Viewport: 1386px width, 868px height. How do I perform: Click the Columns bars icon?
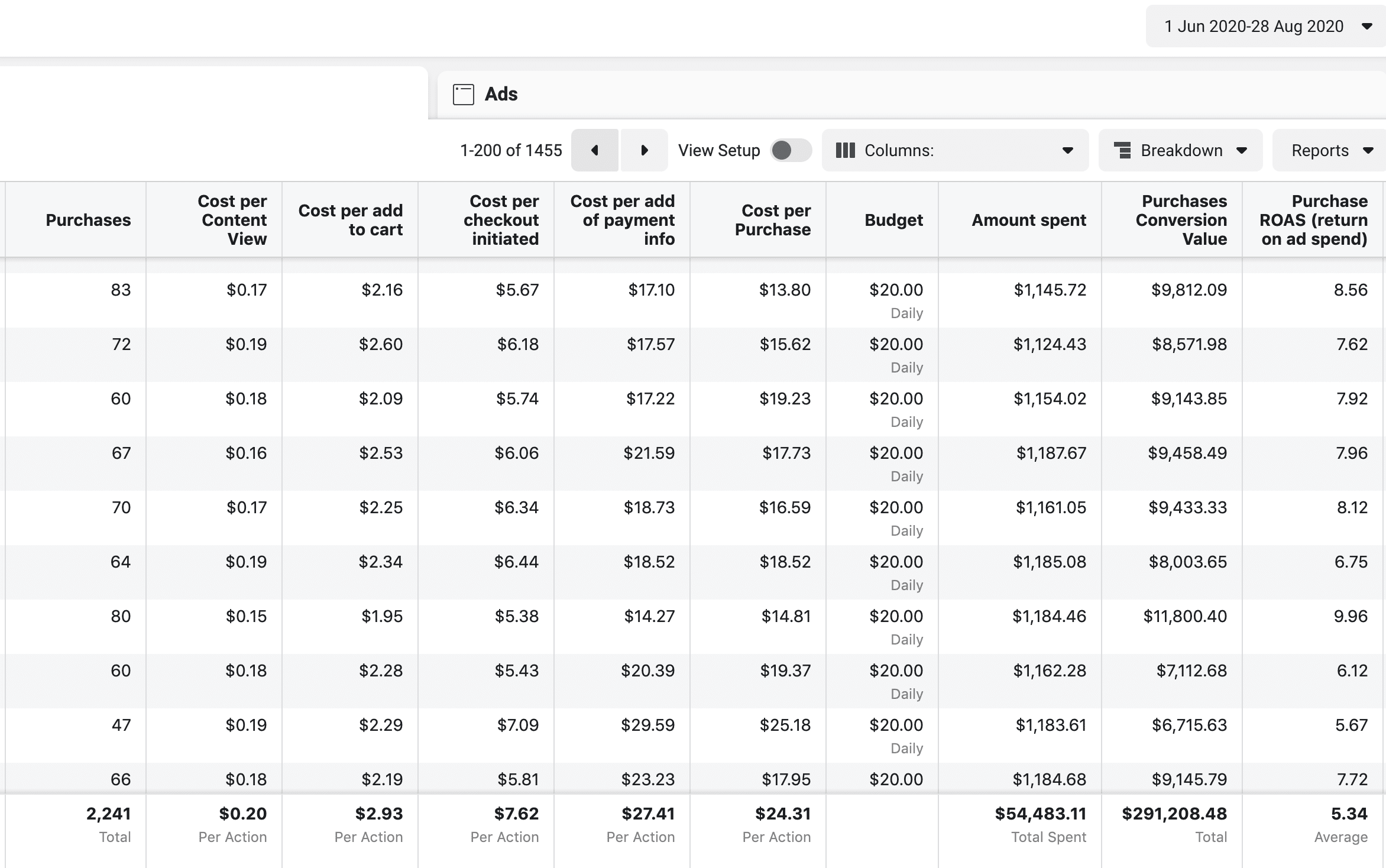pos(845,151)
